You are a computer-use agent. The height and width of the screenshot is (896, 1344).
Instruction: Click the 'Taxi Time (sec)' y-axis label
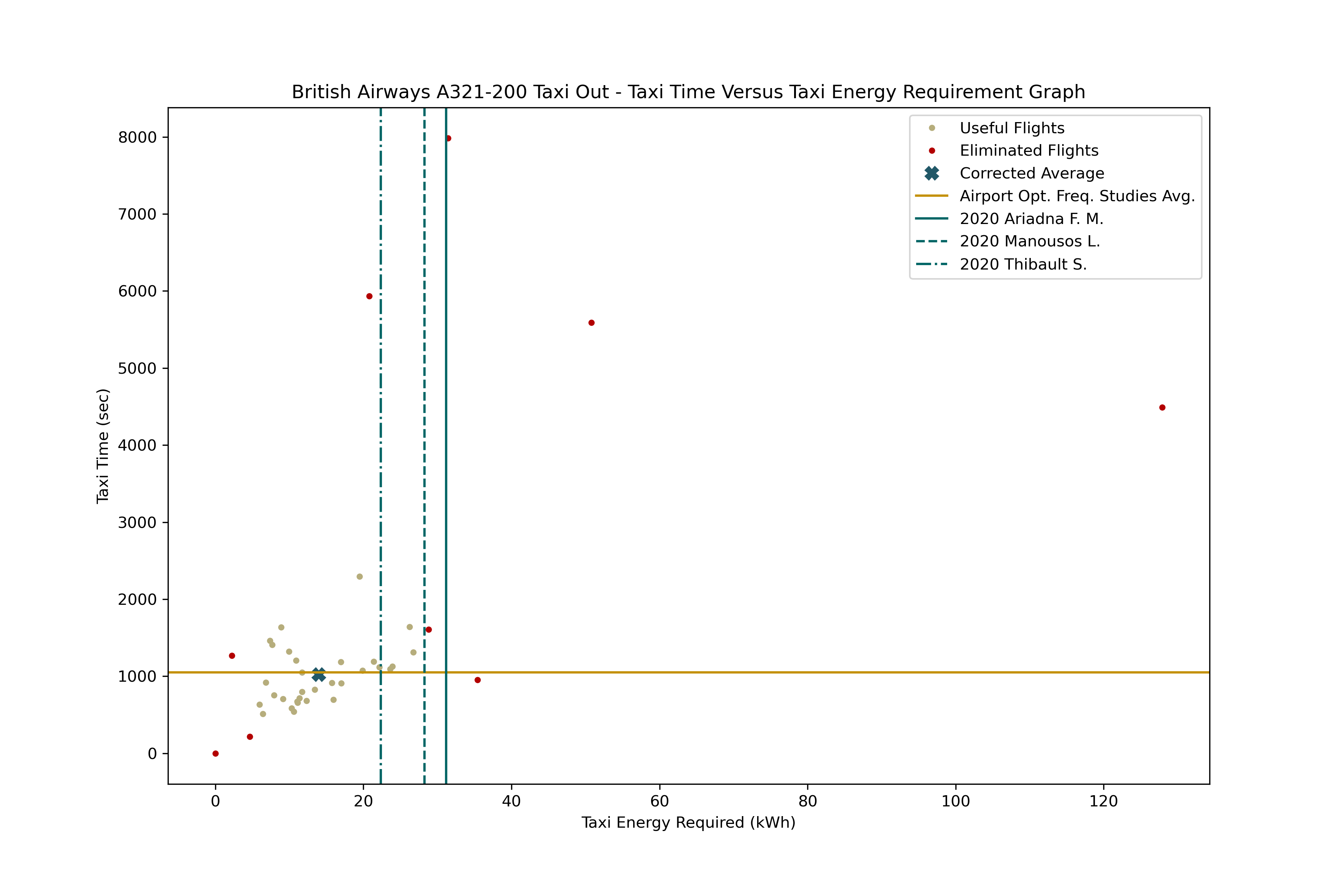click(x=103, y=446)
